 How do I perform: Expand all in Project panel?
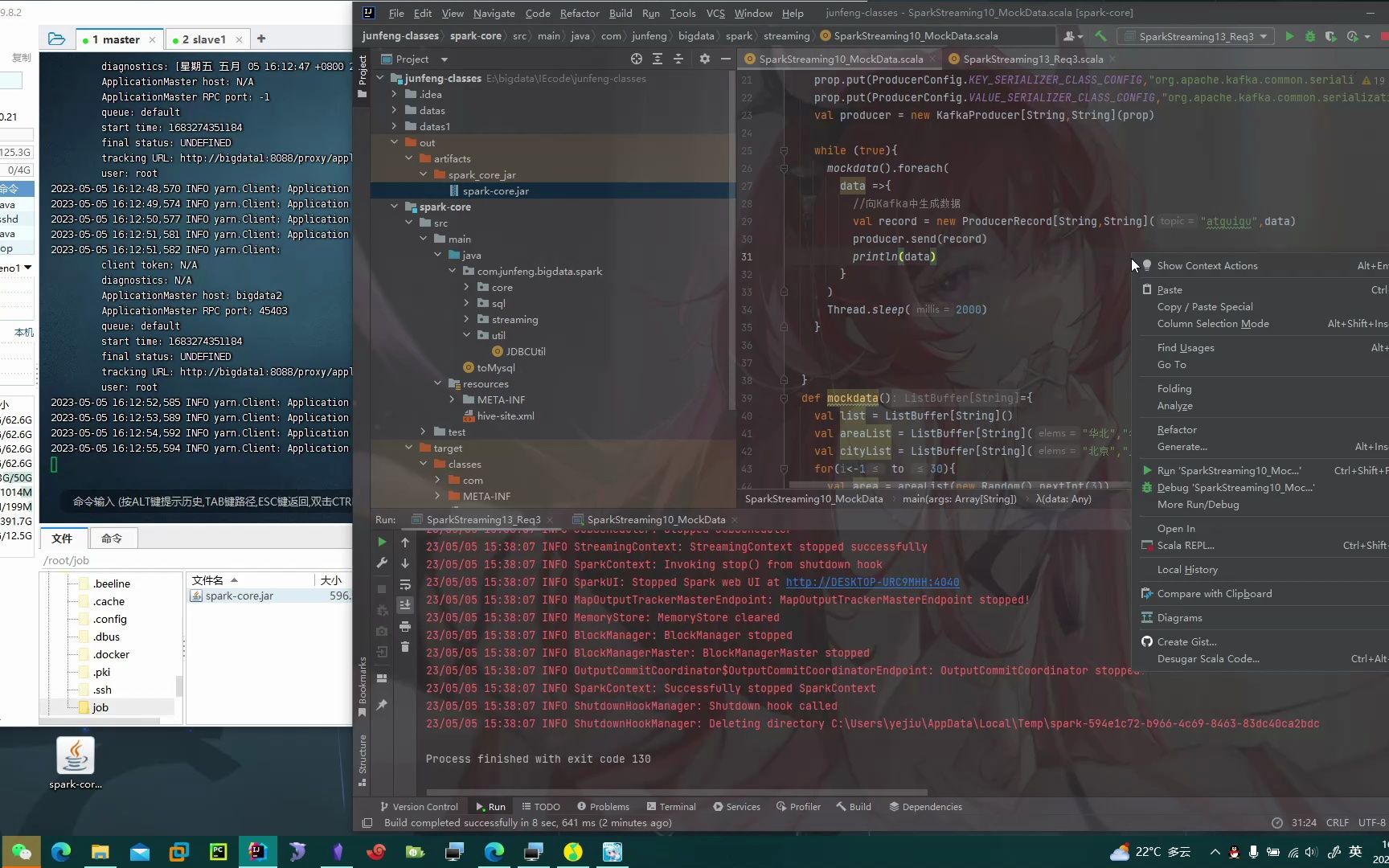click(658, 59)
